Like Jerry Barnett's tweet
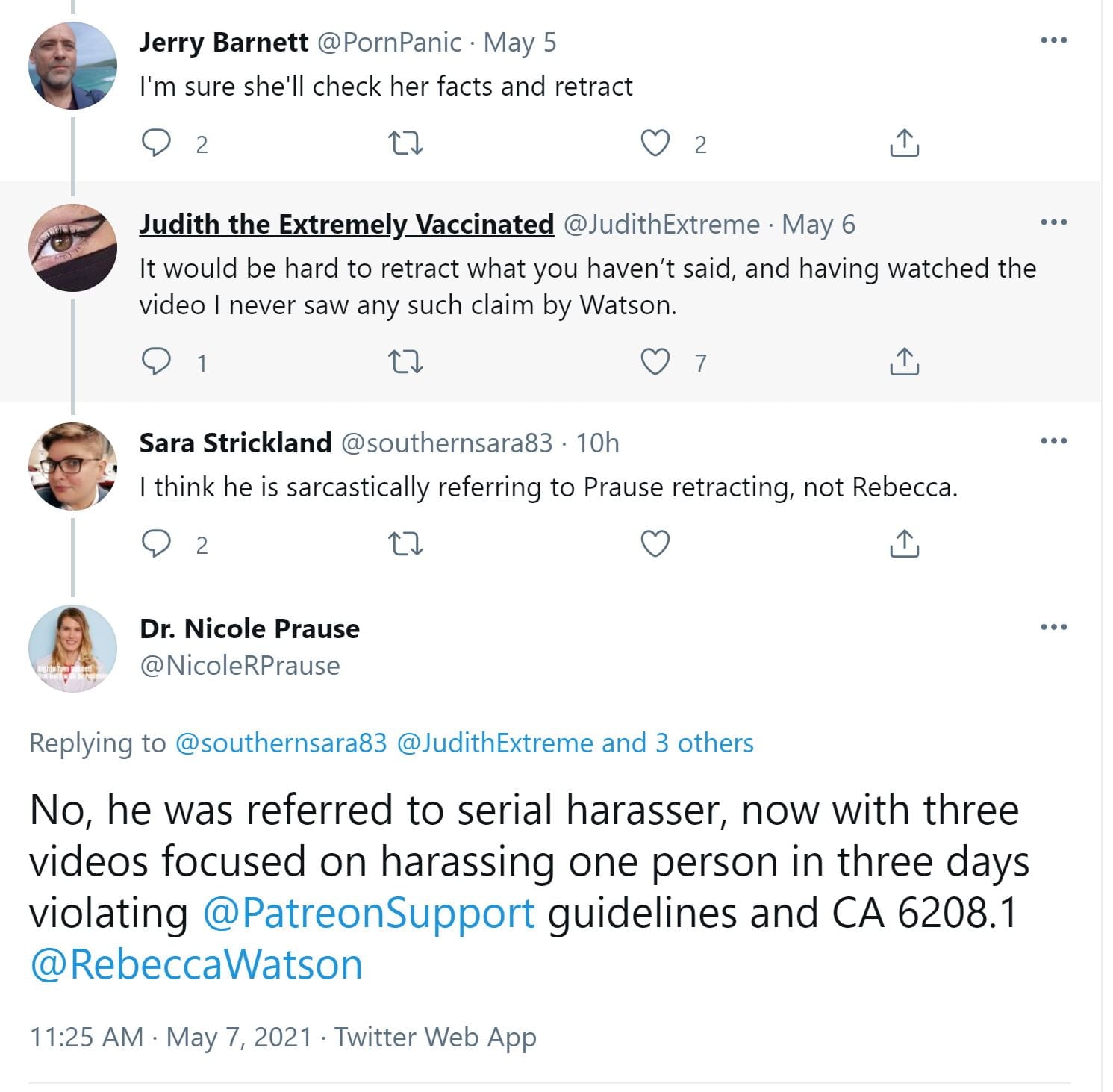The height and width of the screenshot is (1092, 1113). tap(655, 143)
